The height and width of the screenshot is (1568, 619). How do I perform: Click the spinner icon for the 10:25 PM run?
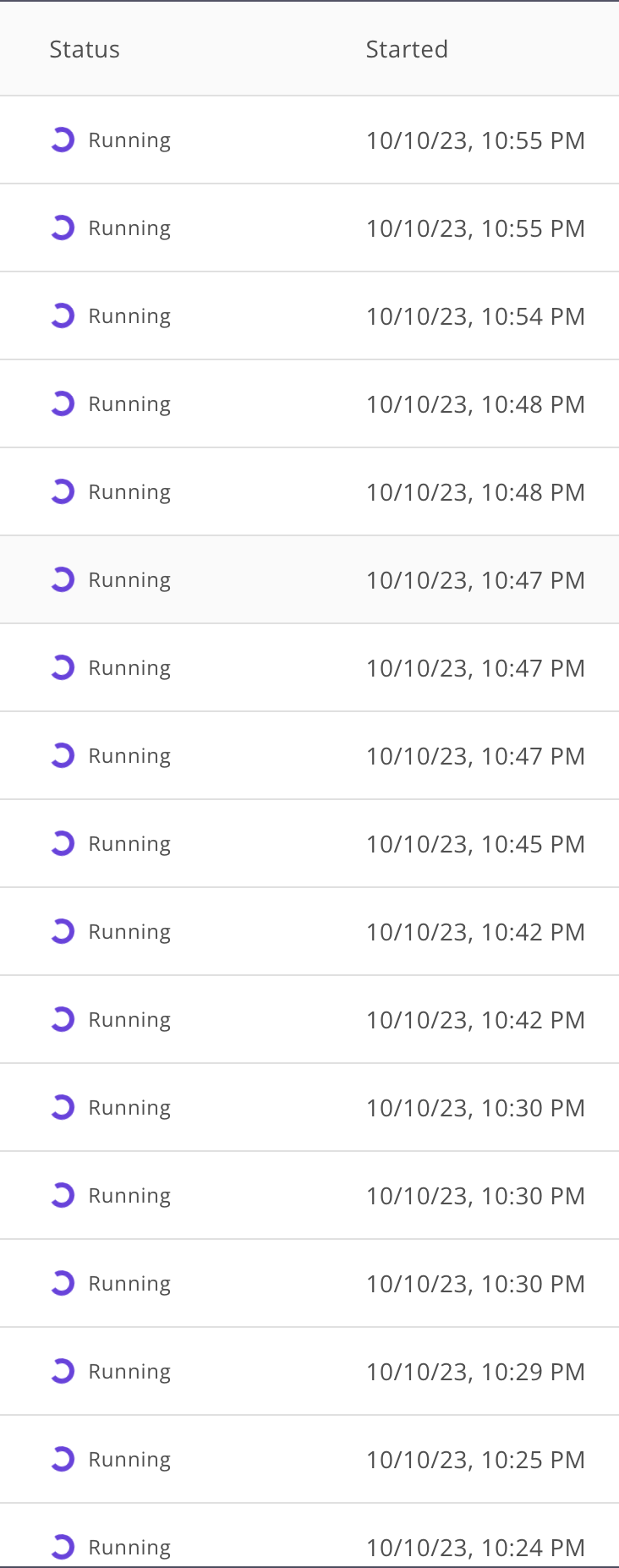[63, 1459]
